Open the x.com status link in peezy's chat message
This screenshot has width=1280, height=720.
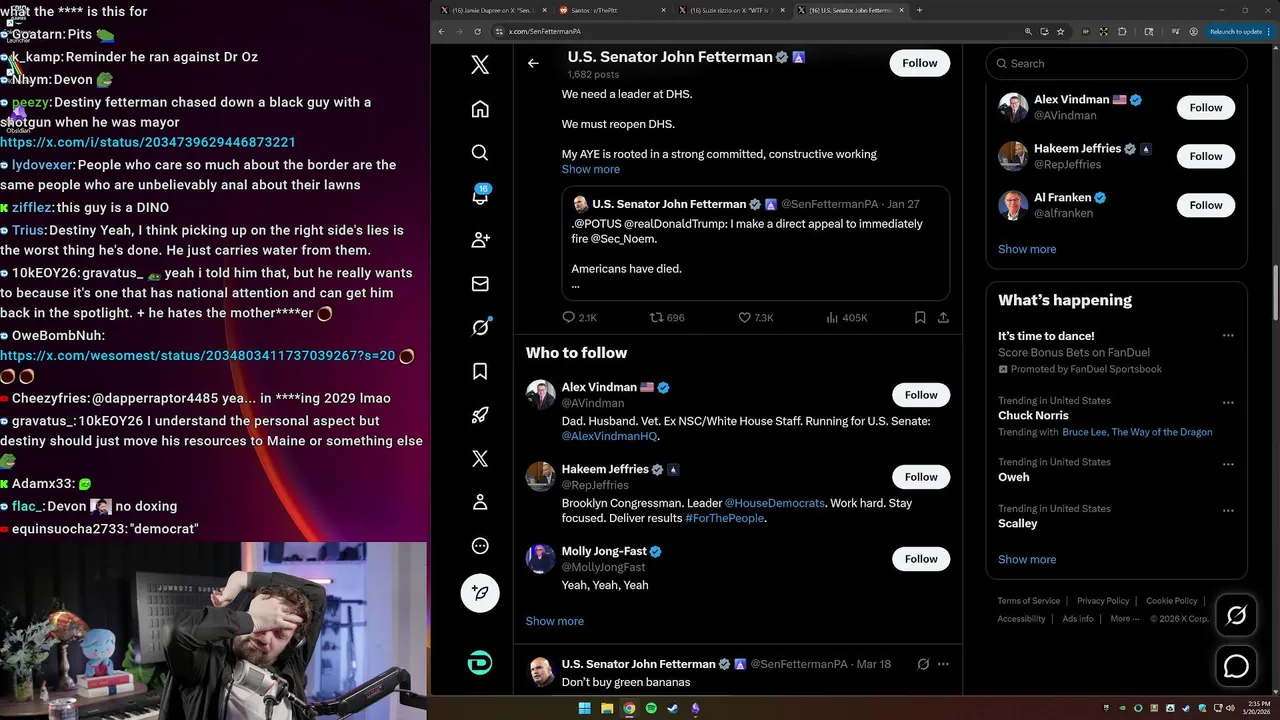pos(148,142)
